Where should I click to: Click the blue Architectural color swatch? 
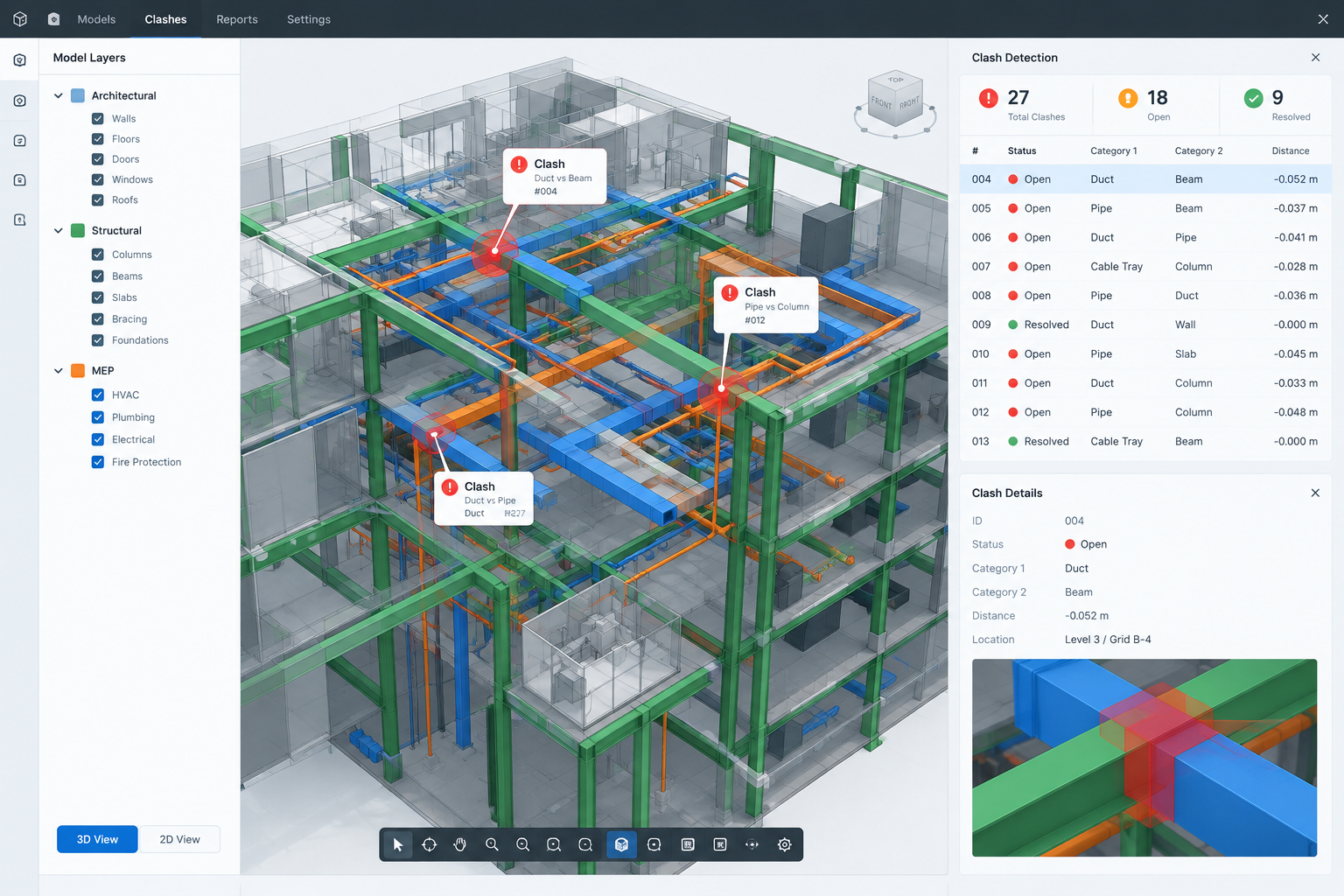coord(78,95)
